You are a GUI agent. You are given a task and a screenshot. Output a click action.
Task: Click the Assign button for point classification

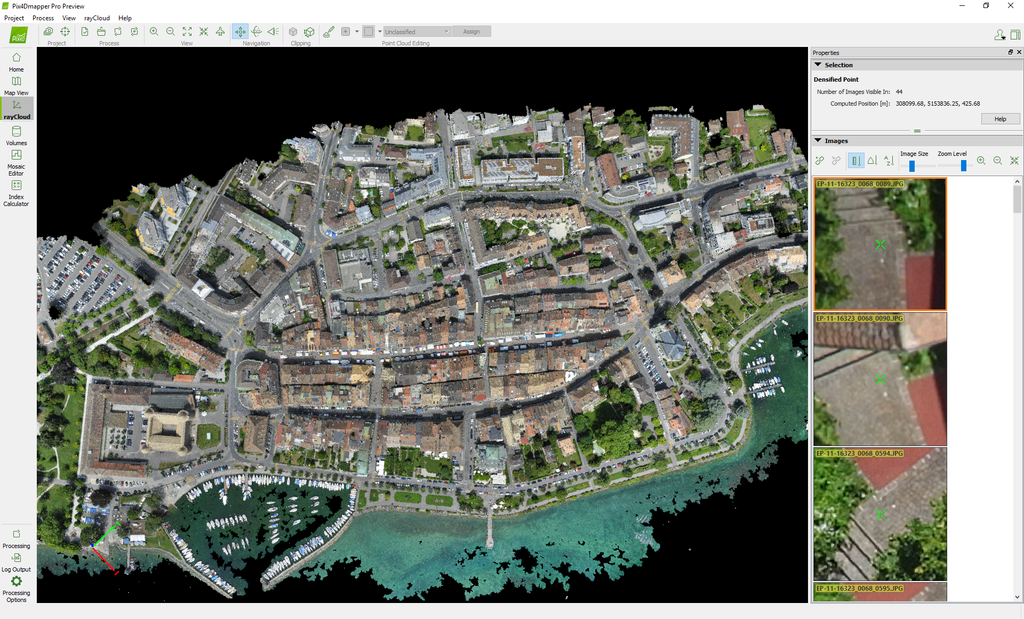[x=470, y=31]
